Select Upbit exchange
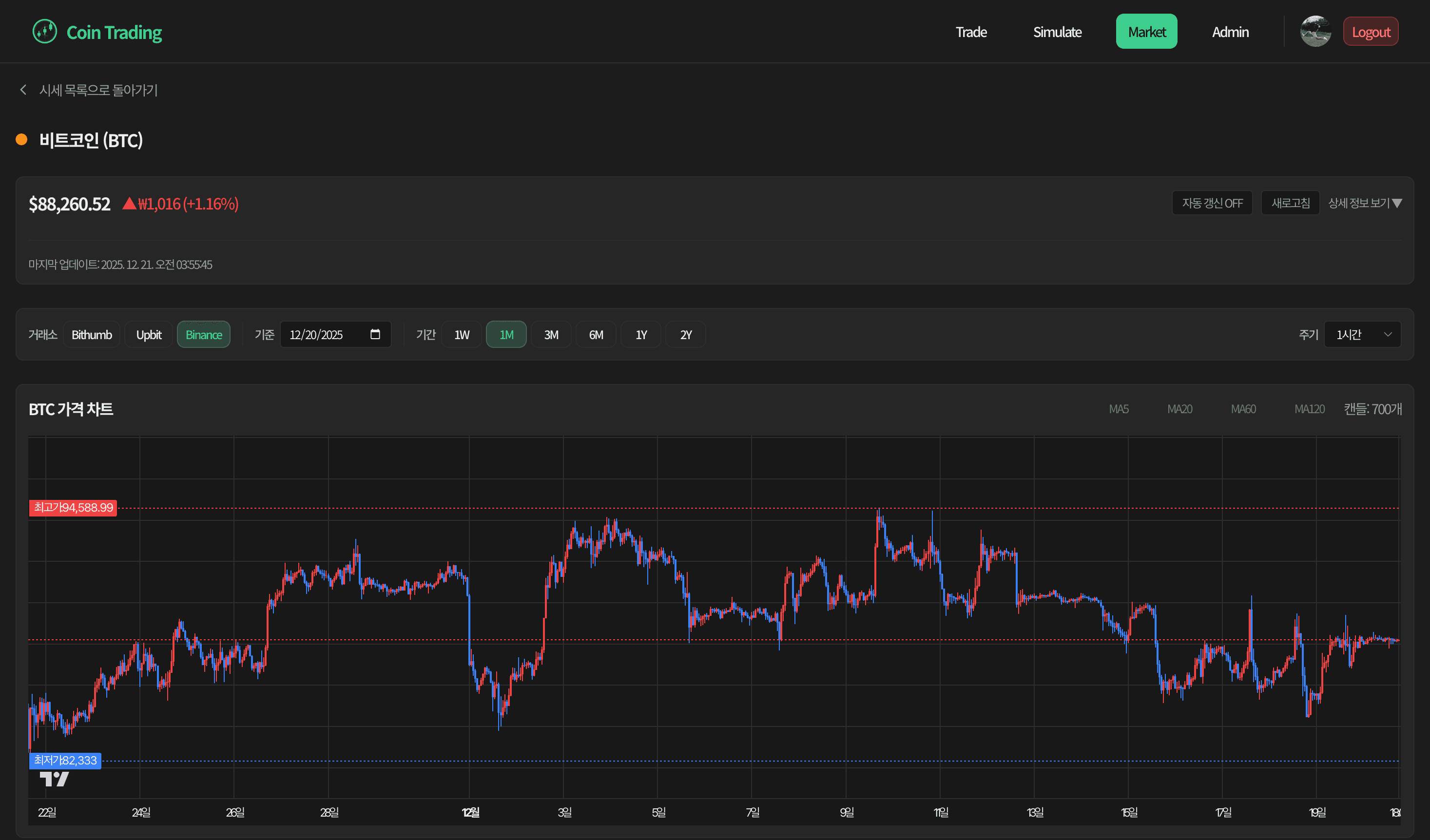This screenshot has height=840, width=1430. pos(149,335)
